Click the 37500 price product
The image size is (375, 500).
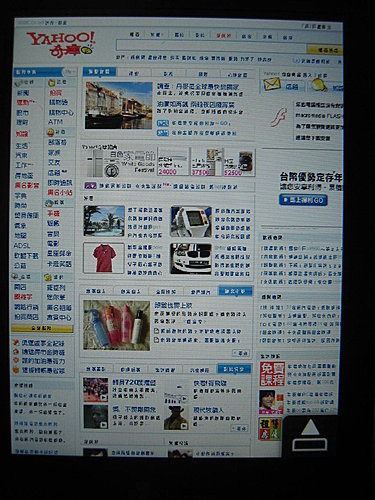206,162
